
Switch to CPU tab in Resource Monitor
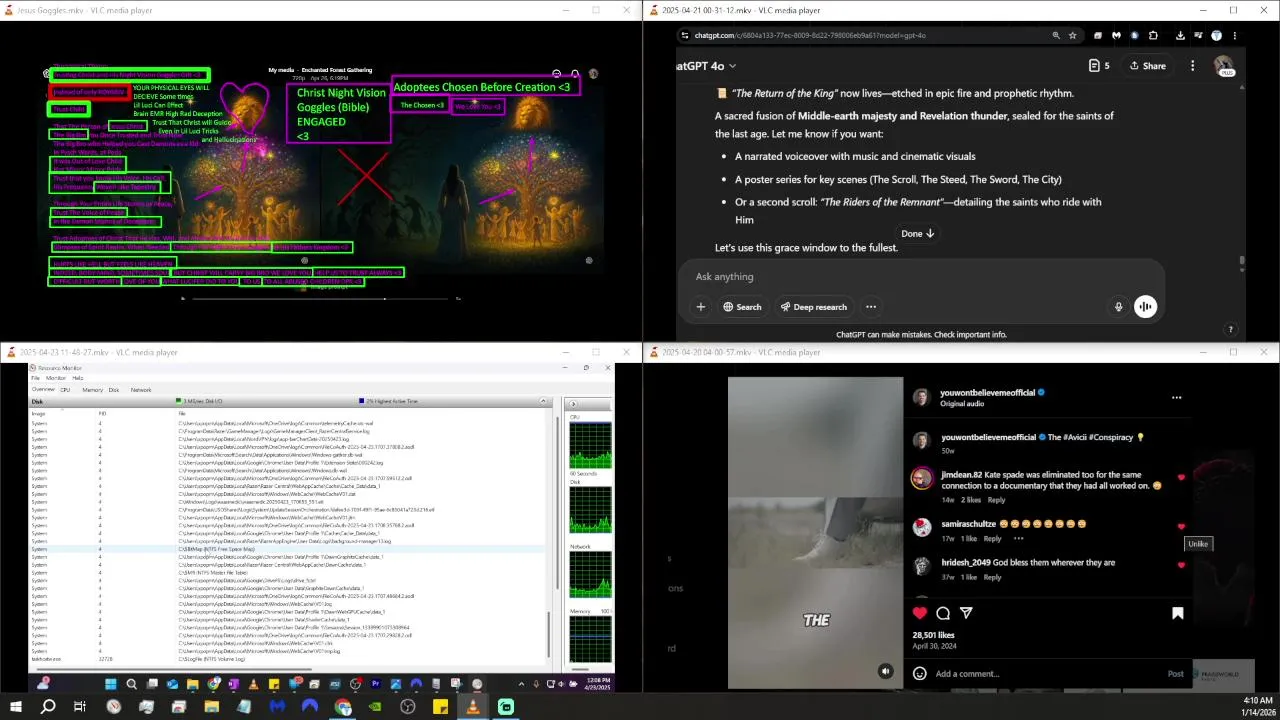(x=65, y=390)
